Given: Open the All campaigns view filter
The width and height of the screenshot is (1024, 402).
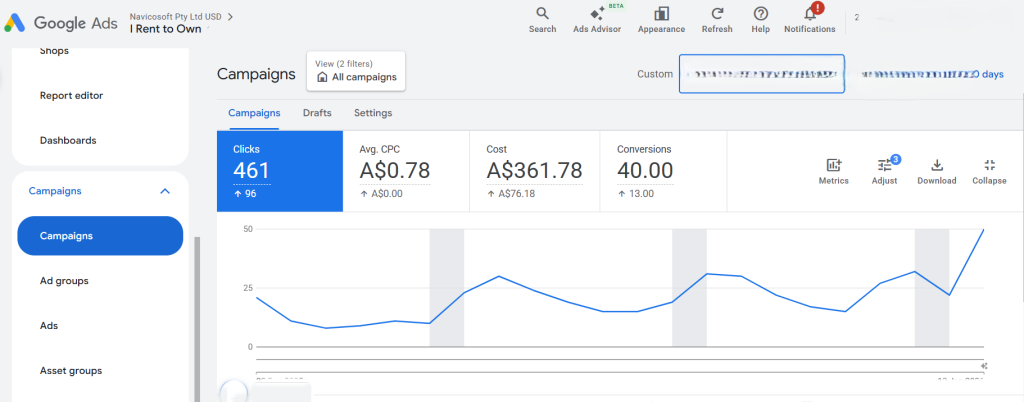Looking at the screenshot, I should [x=356, y=71].
